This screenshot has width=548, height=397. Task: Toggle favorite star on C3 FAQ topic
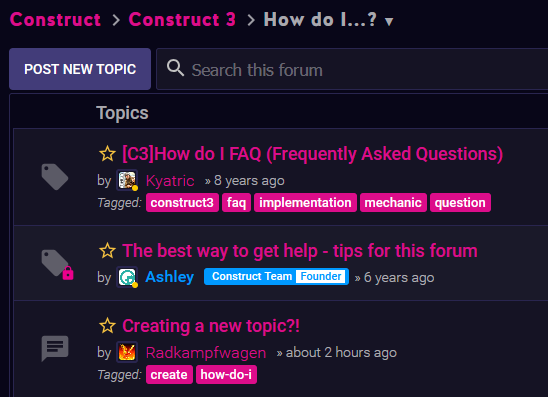click(107, 154)
